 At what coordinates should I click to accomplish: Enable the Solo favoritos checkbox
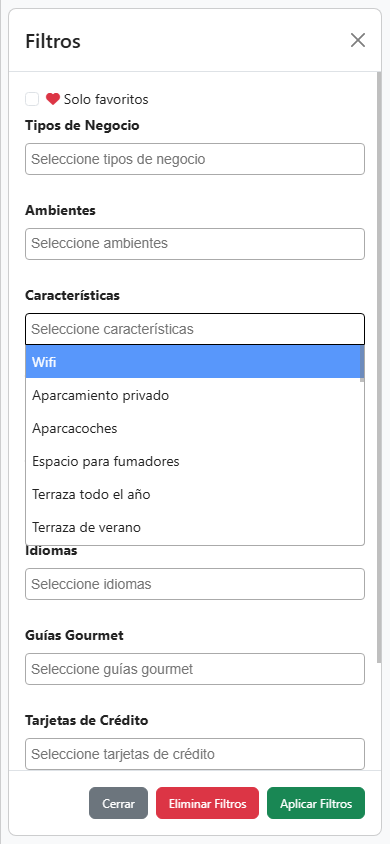point(32,99)
